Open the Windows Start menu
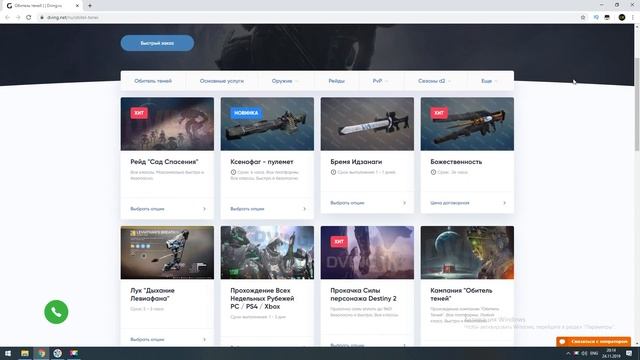This screenshot has width=640, height=360. [8, 353]
